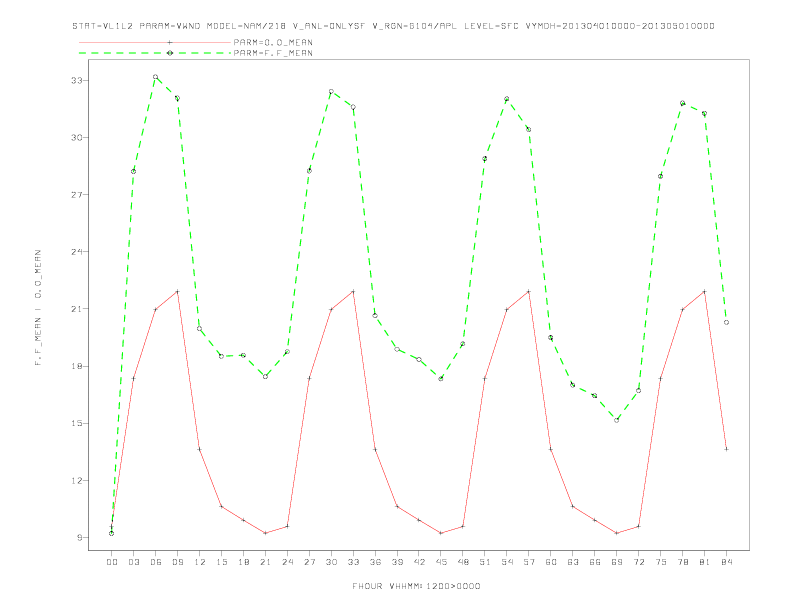The width and height of the screenshot is (792, 612).
Task: Click the green F_MEAN marker at hour 84
Action: [726, 322]
